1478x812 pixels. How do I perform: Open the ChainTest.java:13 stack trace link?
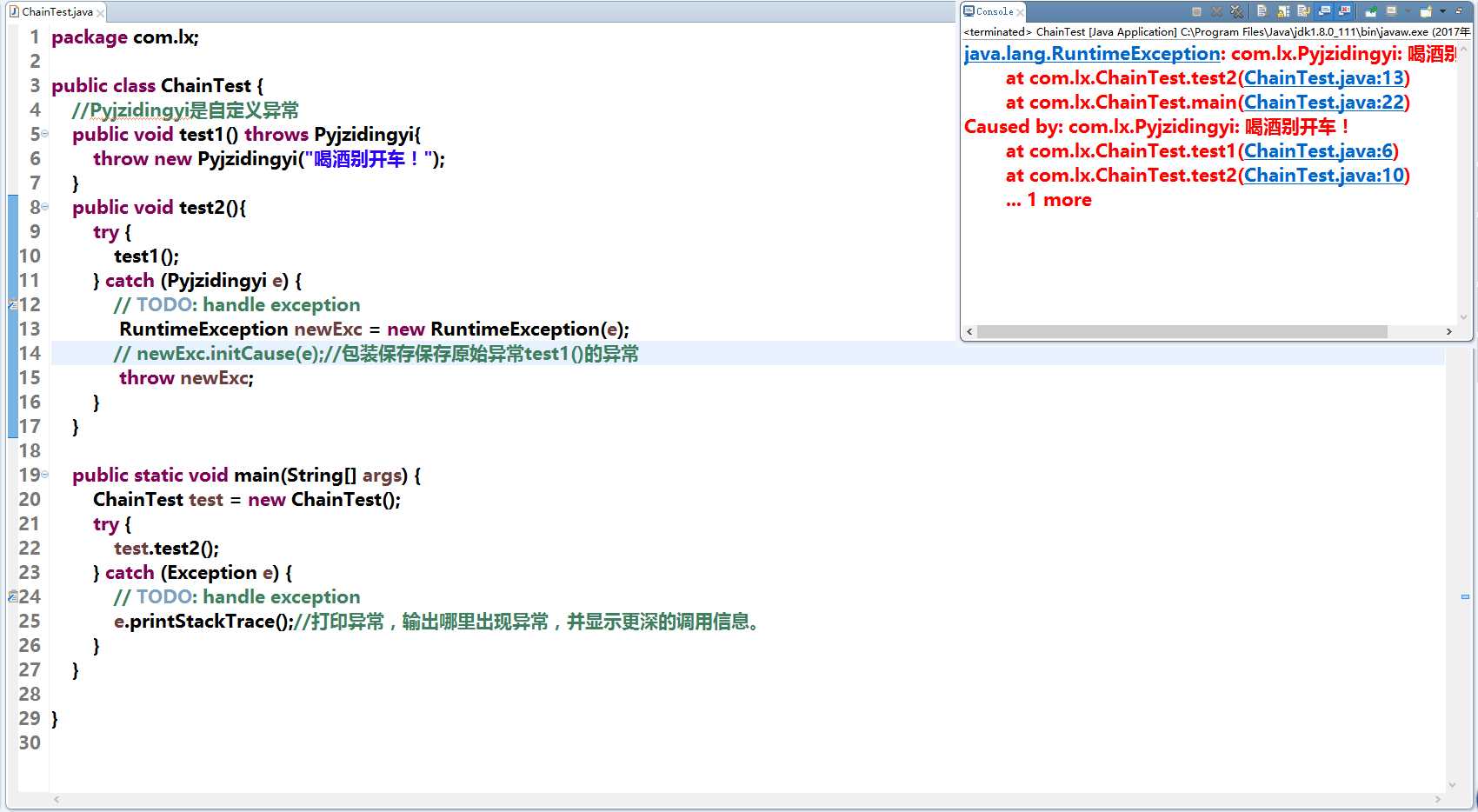click(1324, 78)
